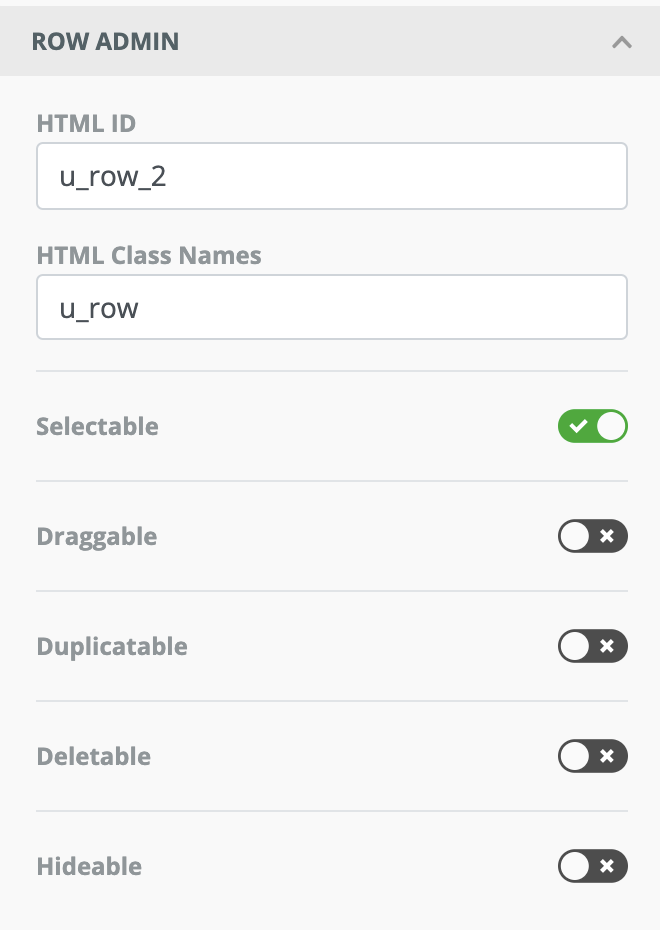Click the X icon on the Deletable toggle

[x=607, y=756]
